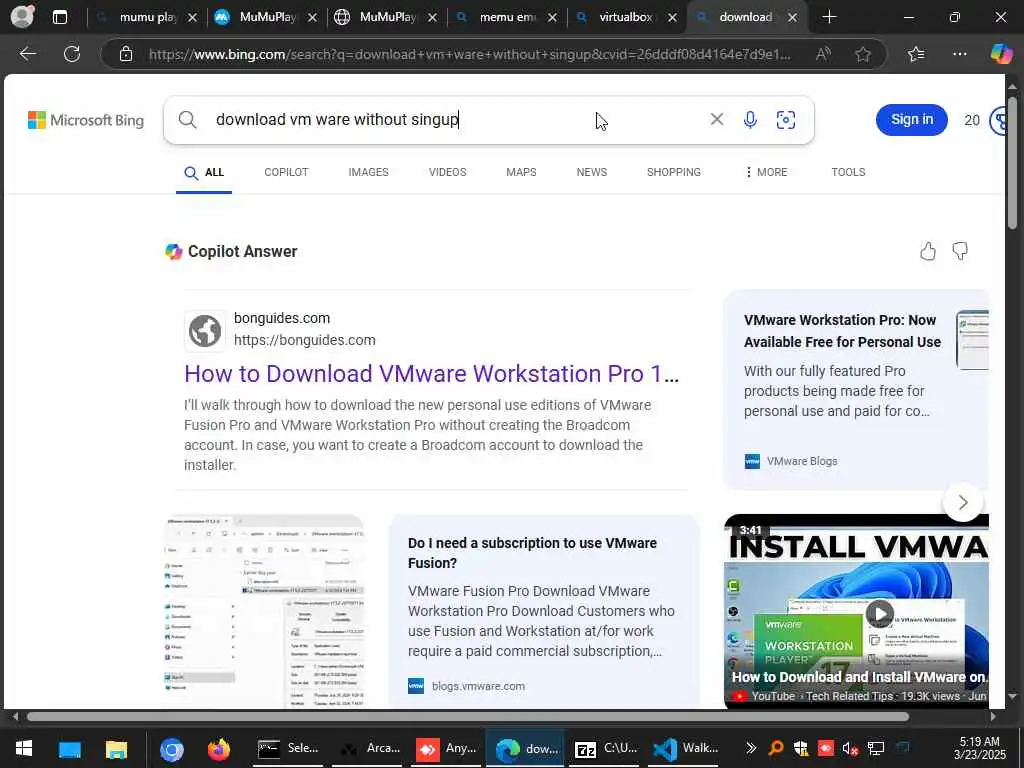Viewport: 1024px width, 768px height.
Task: Click the browser address bar URL
Action: click(x=469, y=54)
